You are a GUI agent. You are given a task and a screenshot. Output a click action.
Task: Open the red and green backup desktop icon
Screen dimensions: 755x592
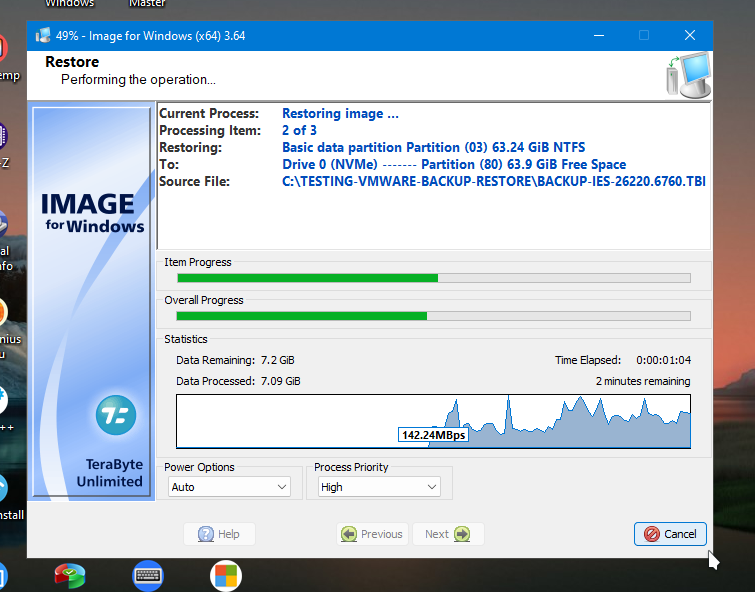[x=70, y=576]
